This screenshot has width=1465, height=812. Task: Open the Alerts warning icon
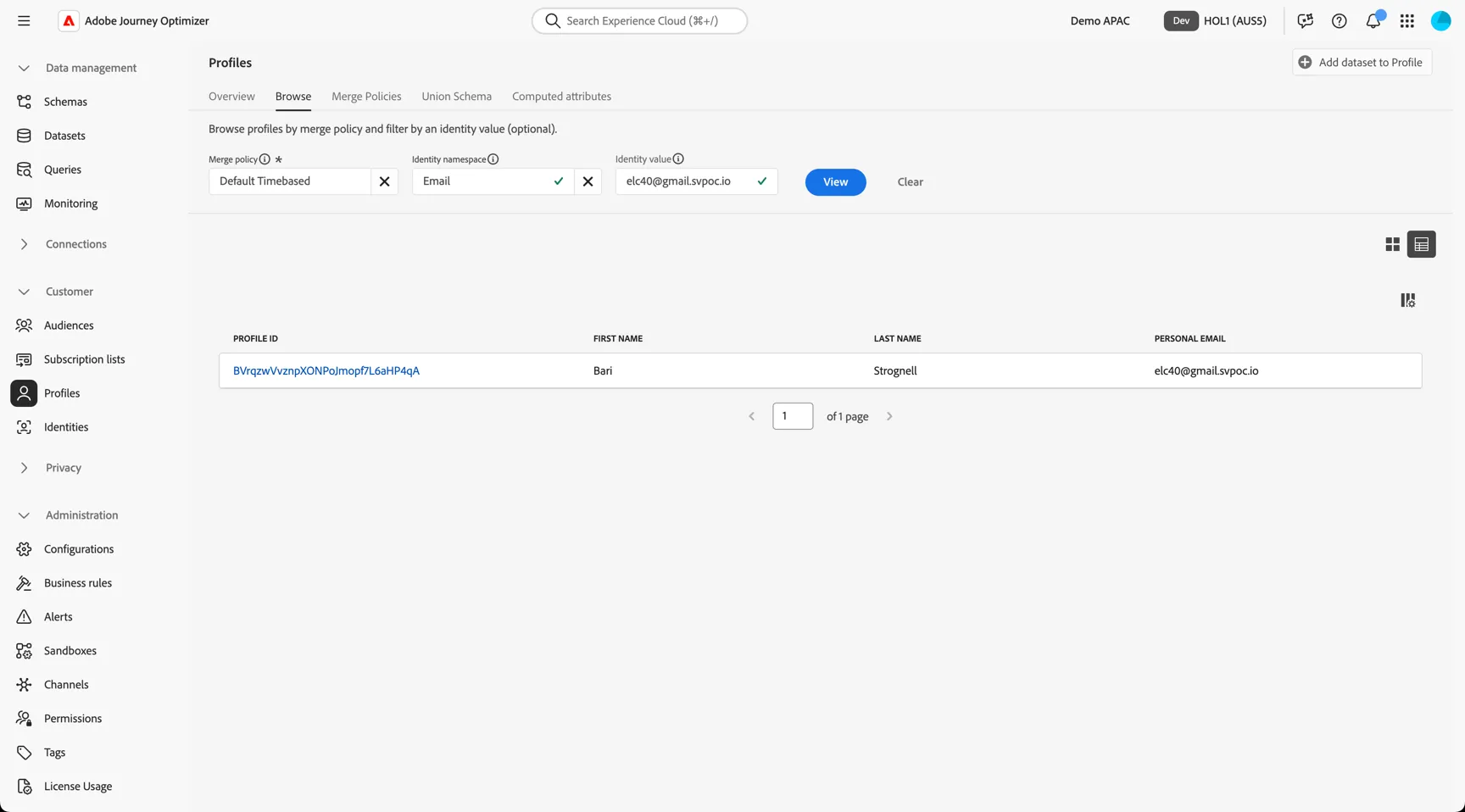point(24,617)
